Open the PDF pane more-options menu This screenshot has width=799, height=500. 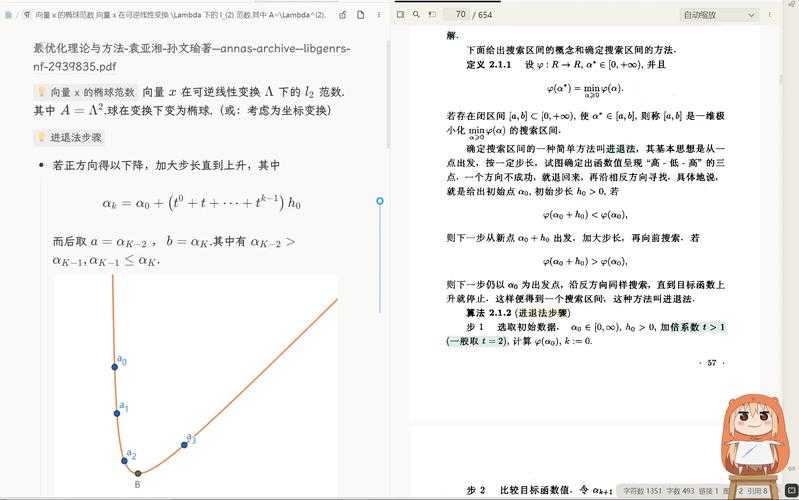770,15
